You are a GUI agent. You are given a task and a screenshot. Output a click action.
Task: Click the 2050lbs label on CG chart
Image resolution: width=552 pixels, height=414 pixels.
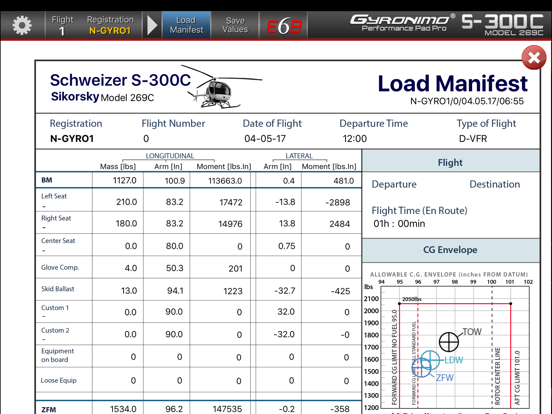tap(412, 299)
